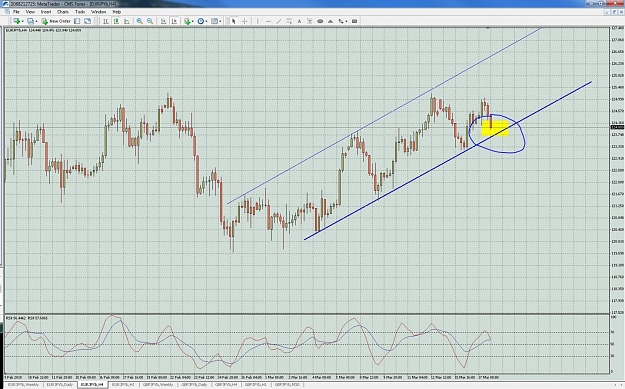Switch chart to Candlesticks mode
The height and width of the screenshot is (389, 625).
point(116,21)
